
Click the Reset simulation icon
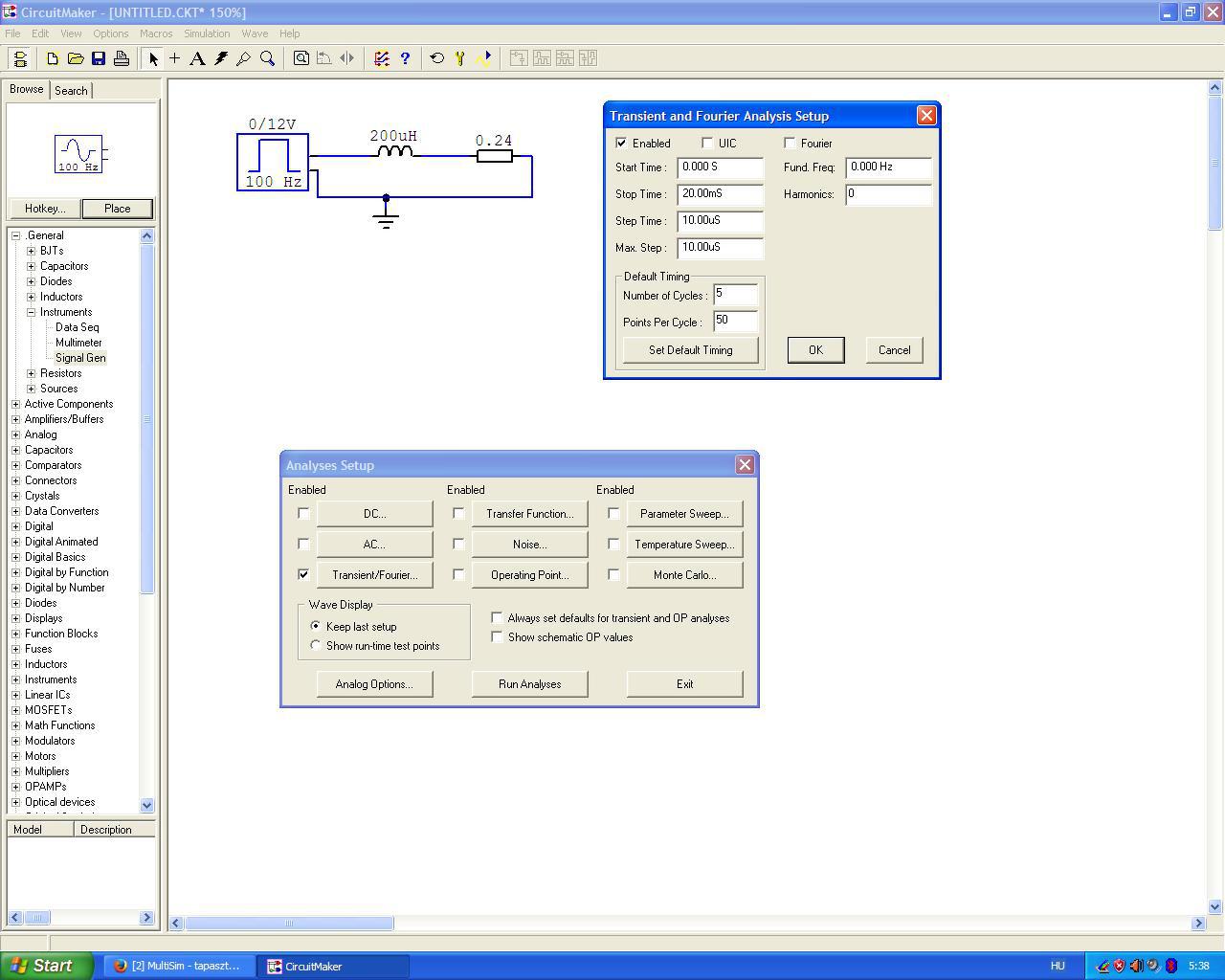pos(437,58)
